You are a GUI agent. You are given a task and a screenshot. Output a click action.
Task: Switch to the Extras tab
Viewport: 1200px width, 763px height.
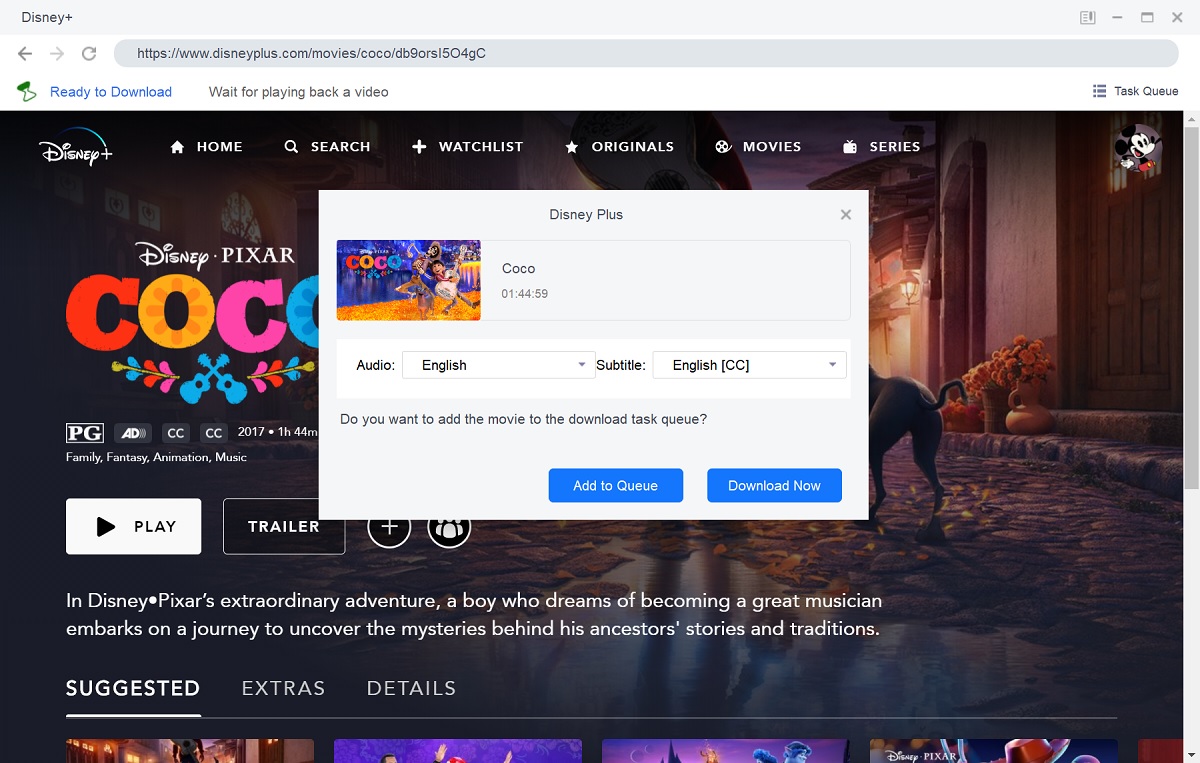tap(283, 688)
